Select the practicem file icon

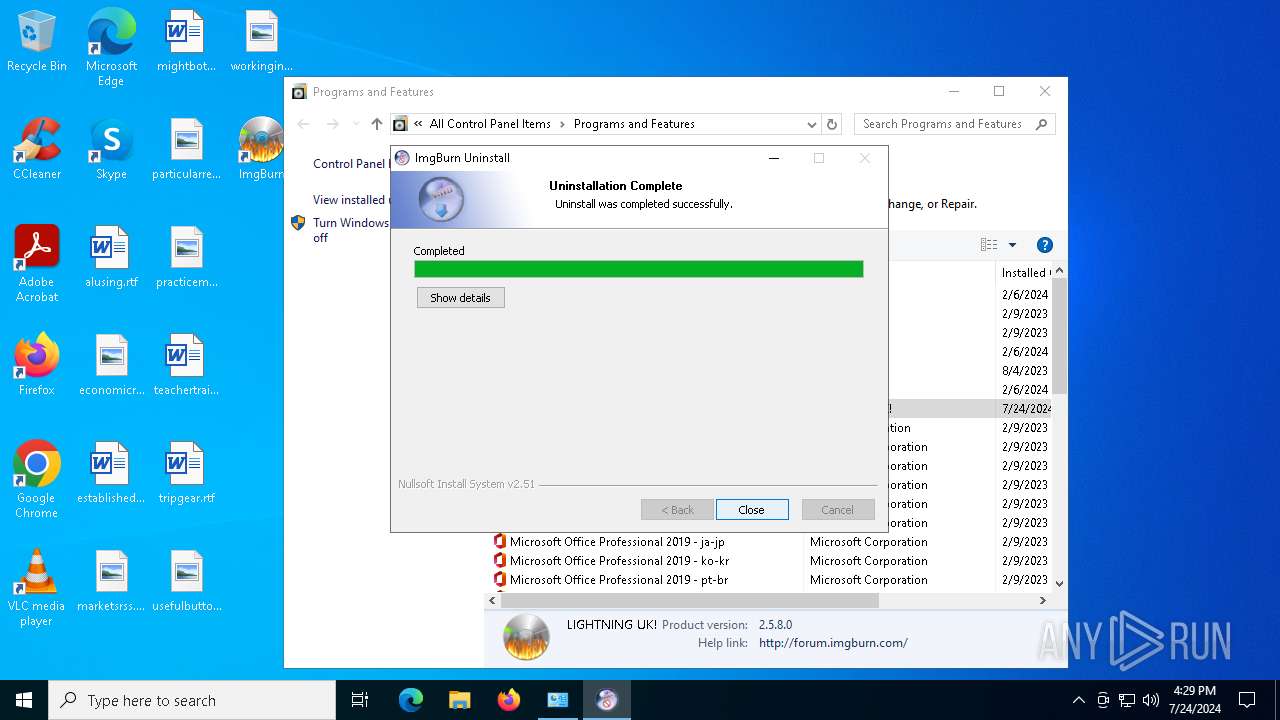(x=186, y=258)
